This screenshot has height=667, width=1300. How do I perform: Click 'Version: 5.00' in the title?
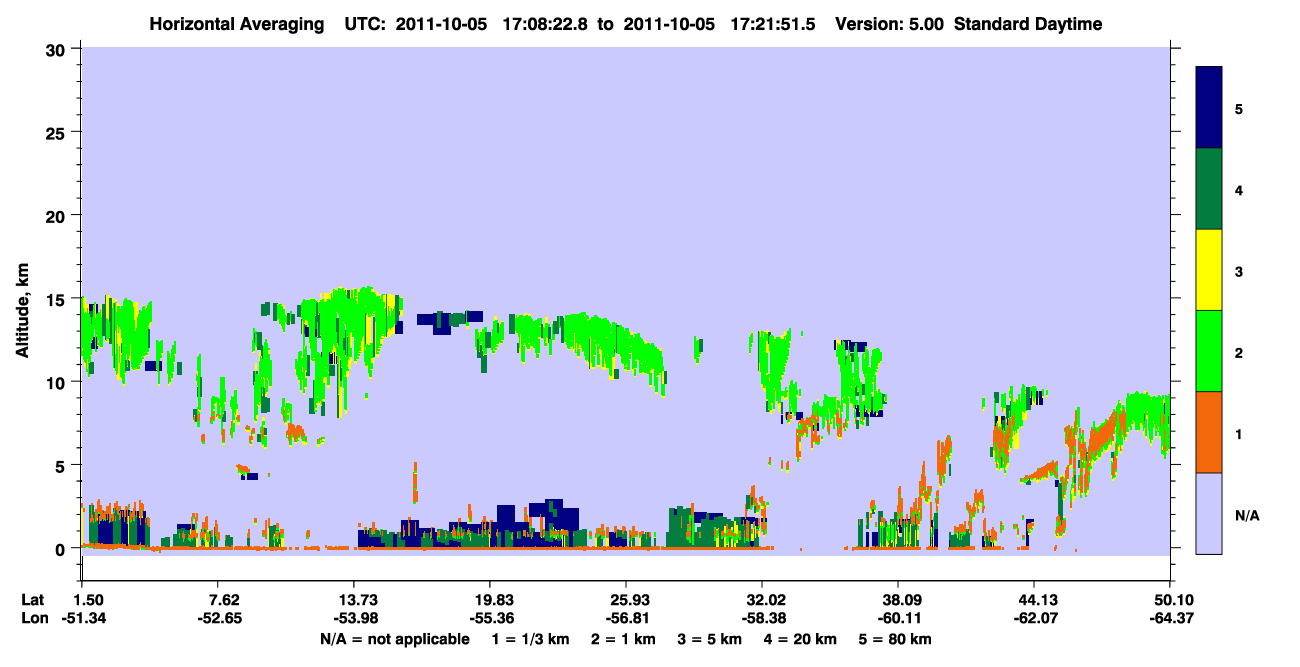coord(891,24)
